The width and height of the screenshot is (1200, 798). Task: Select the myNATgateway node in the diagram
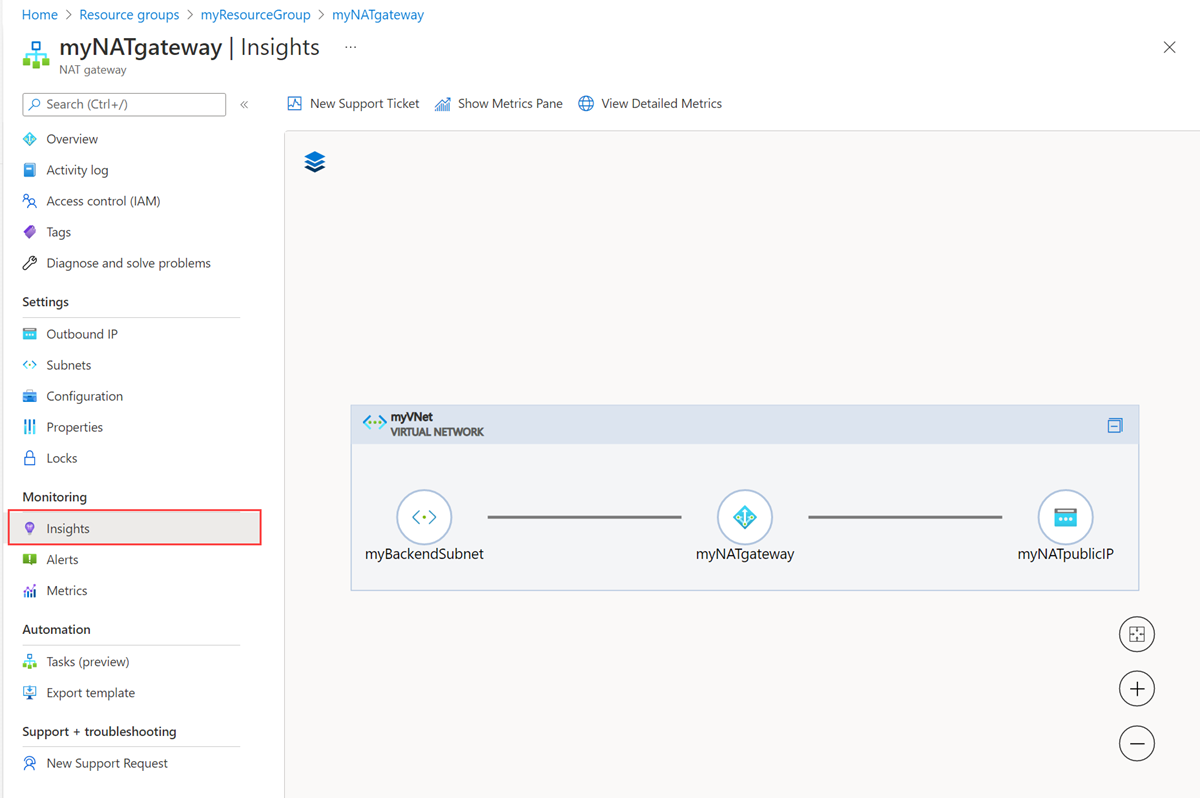(745, 517)
